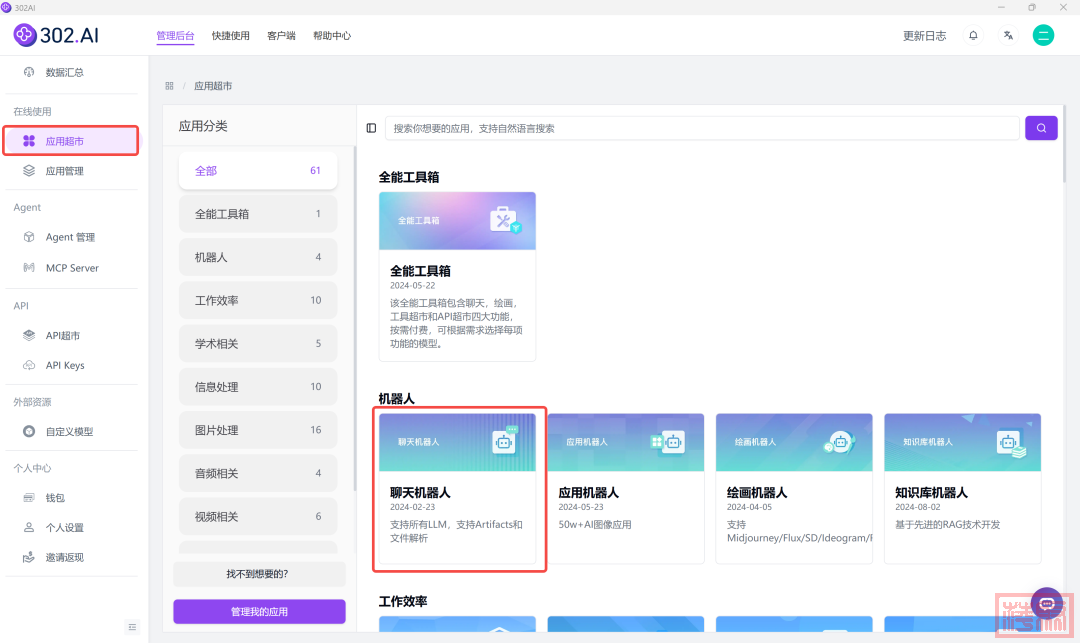This screenshot has width=1080, height=643.
Task: Select the 信息处理 category filter
Action: coord(258,387)
